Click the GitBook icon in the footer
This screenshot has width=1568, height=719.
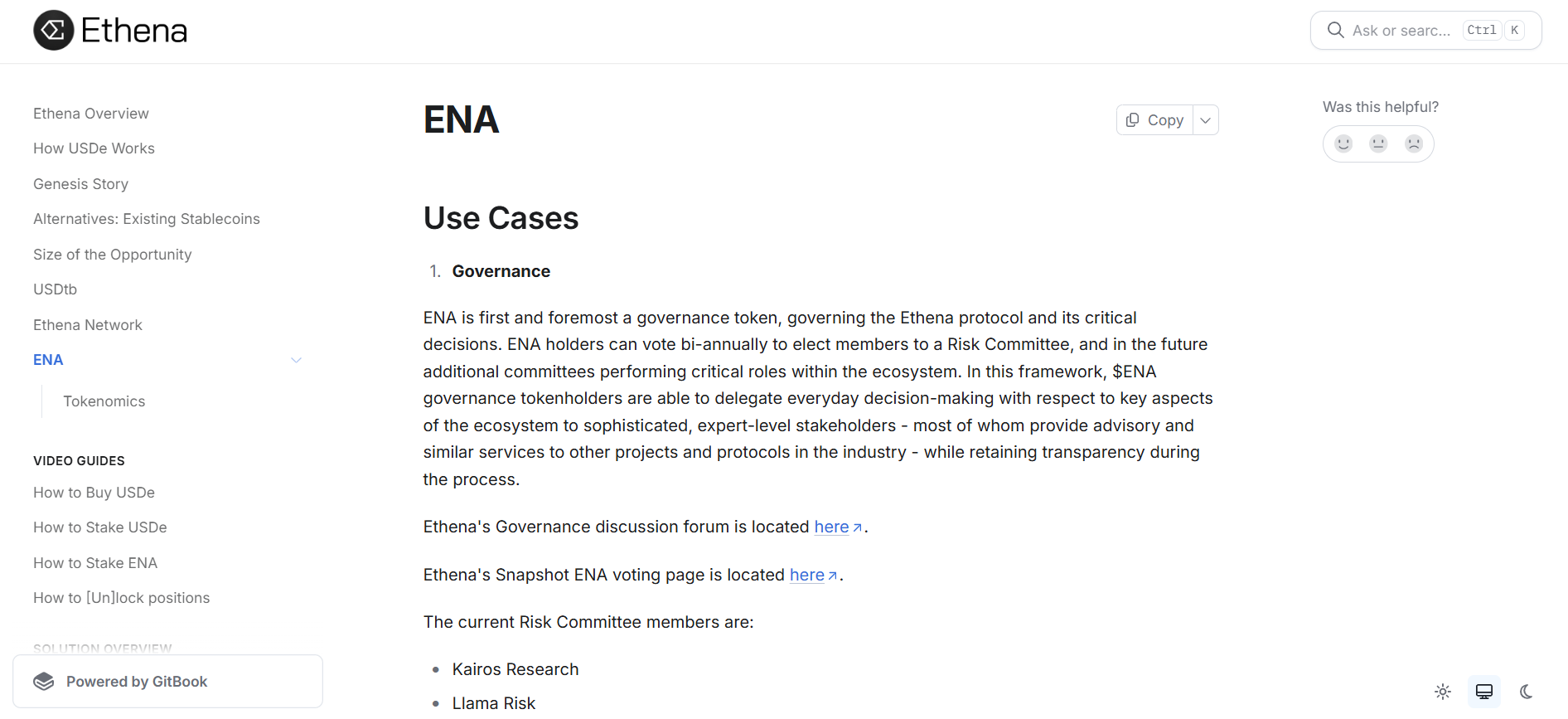click(44, 681)
